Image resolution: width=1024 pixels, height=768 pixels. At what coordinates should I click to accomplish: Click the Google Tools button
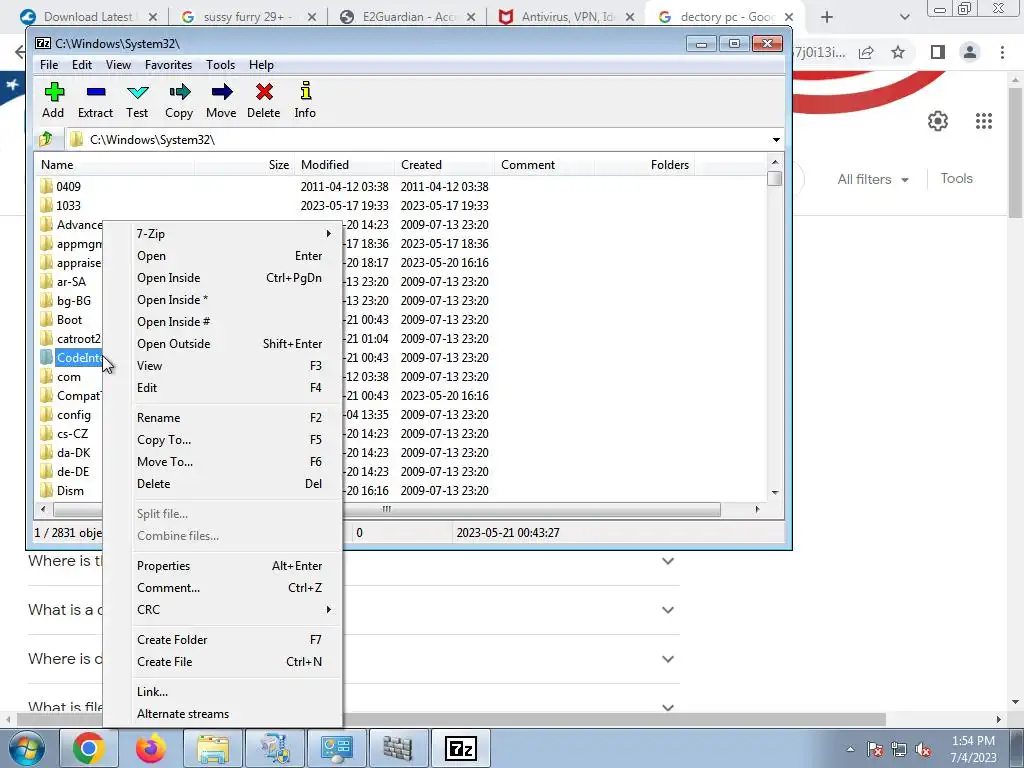pyautogui.click(x=956, y=178)
